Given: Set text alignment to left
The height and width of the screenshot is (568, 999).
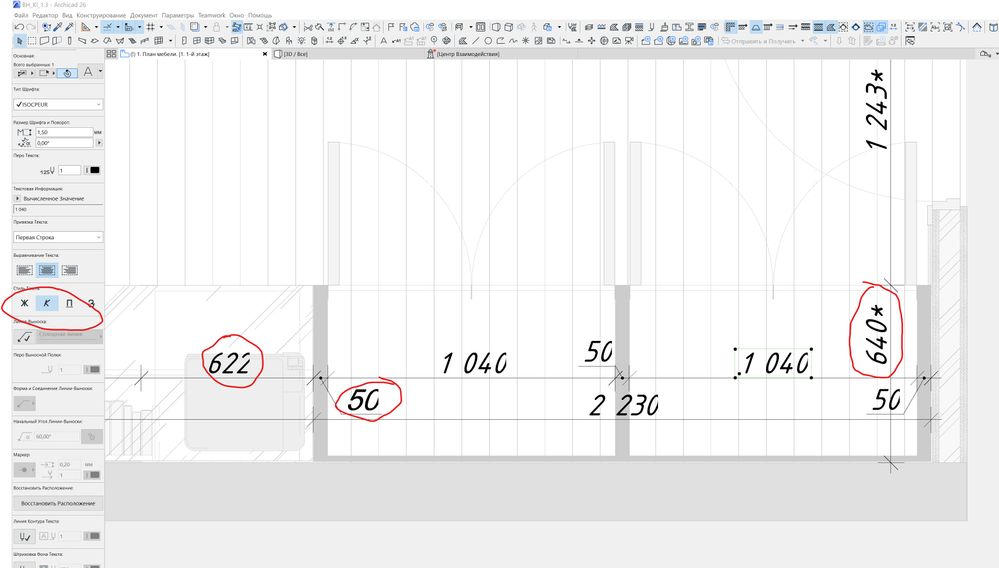Looking at the screenshot, I should pyautogui.click(x=24, y=271).
